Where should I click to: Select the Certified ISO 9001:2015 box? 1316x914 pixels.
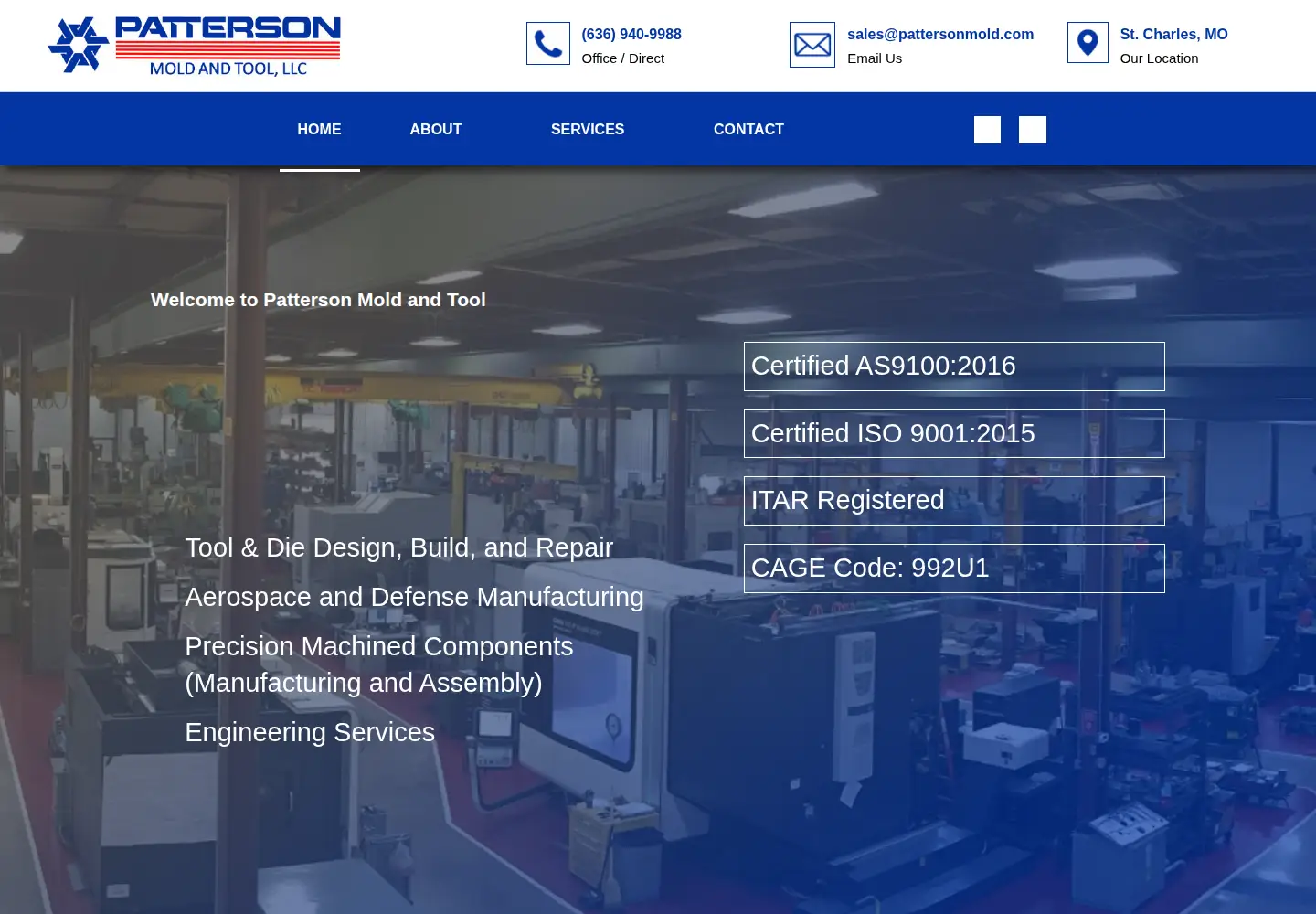pyautogui.click(x=954, y=434)
